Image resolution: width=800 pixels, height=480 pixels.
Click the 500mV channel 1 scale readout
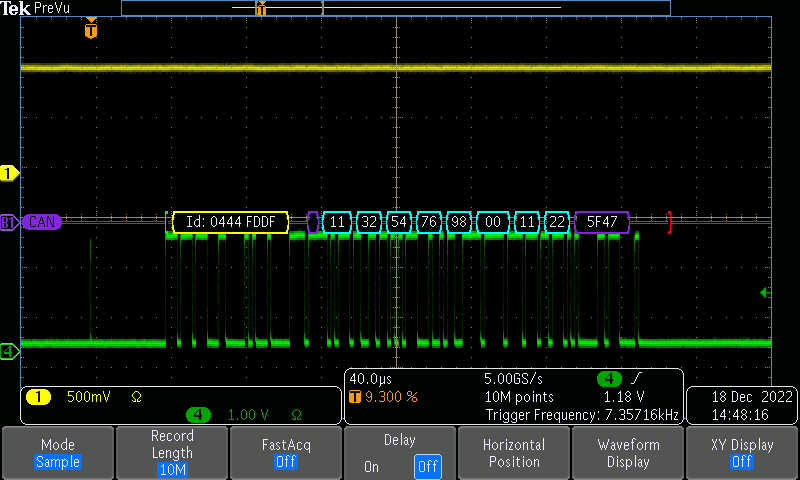tap(89, 397)
